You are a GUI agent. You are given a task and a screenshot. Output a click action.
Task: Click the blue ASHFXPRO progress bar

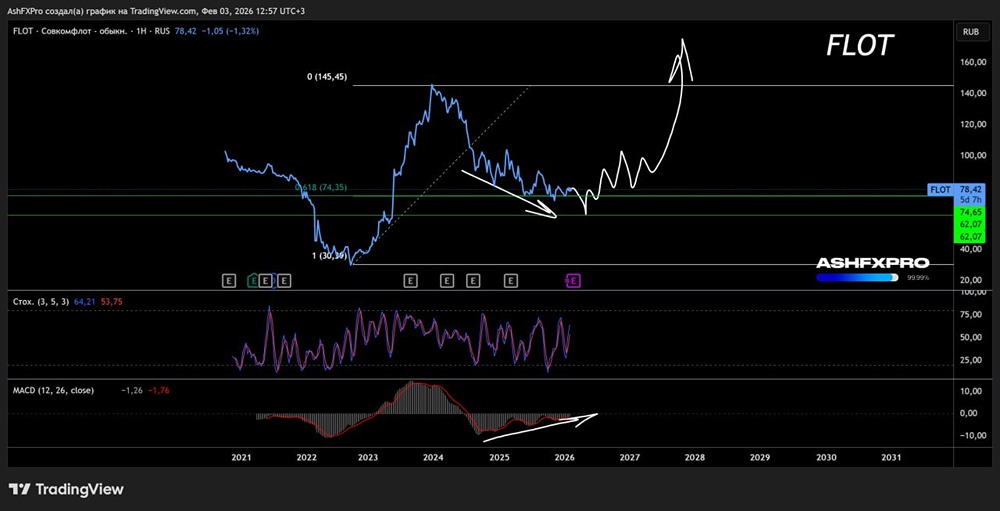pos(856,277)
